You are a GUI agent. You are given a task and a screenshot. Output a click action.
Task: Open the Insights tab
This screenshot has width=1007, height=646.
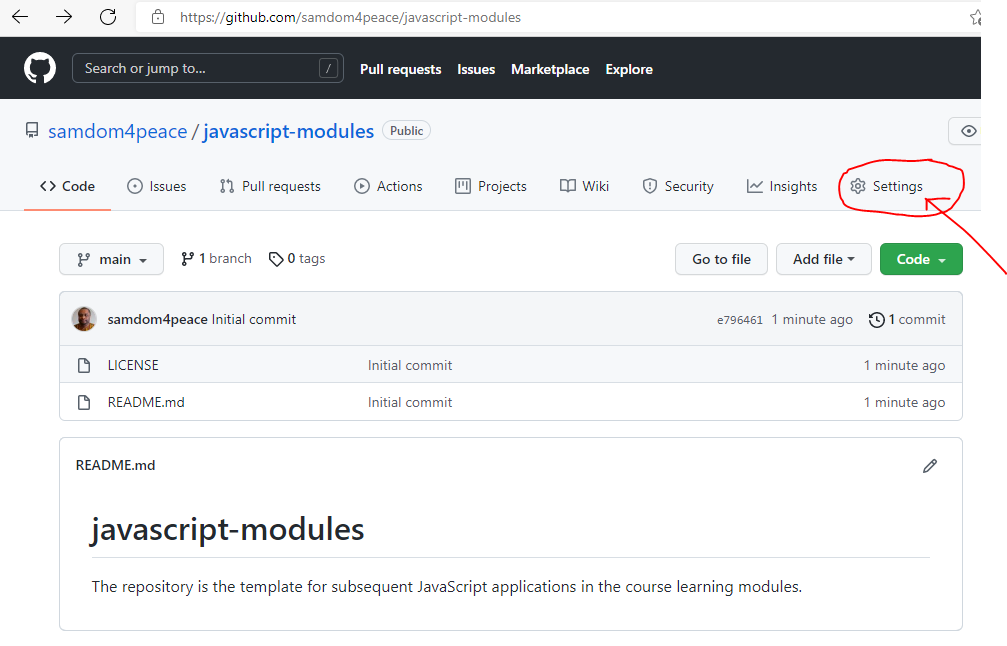[782, 186]
